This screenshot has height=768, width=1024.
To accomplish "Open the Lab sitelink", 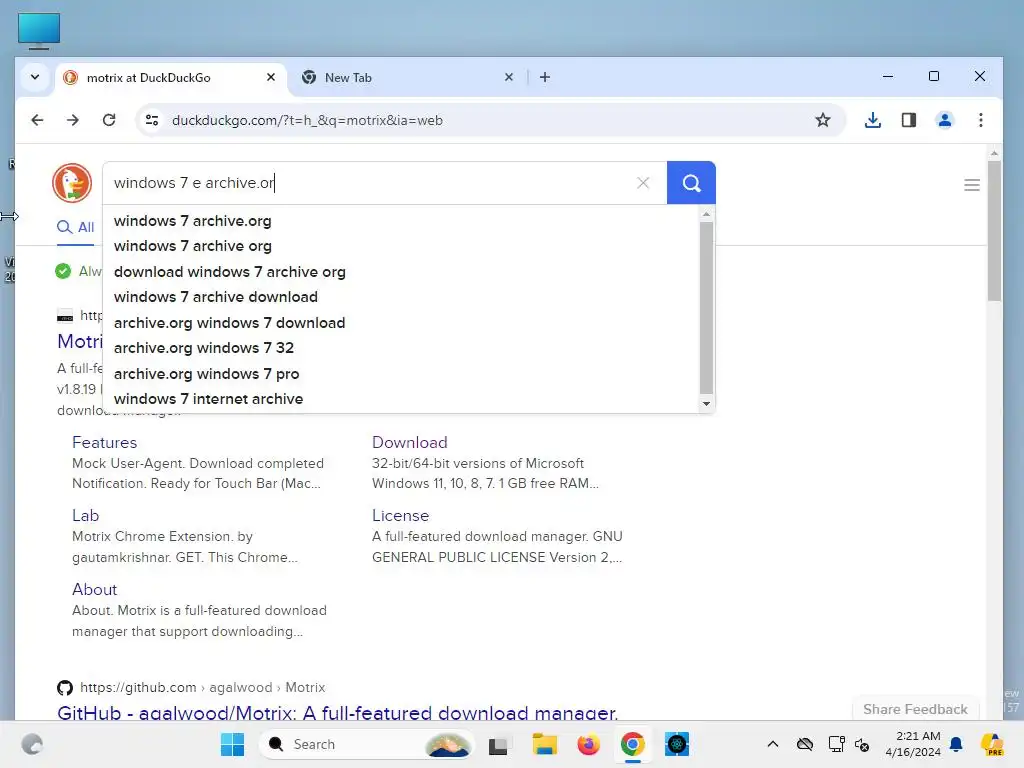I will [x=86, y=515].
